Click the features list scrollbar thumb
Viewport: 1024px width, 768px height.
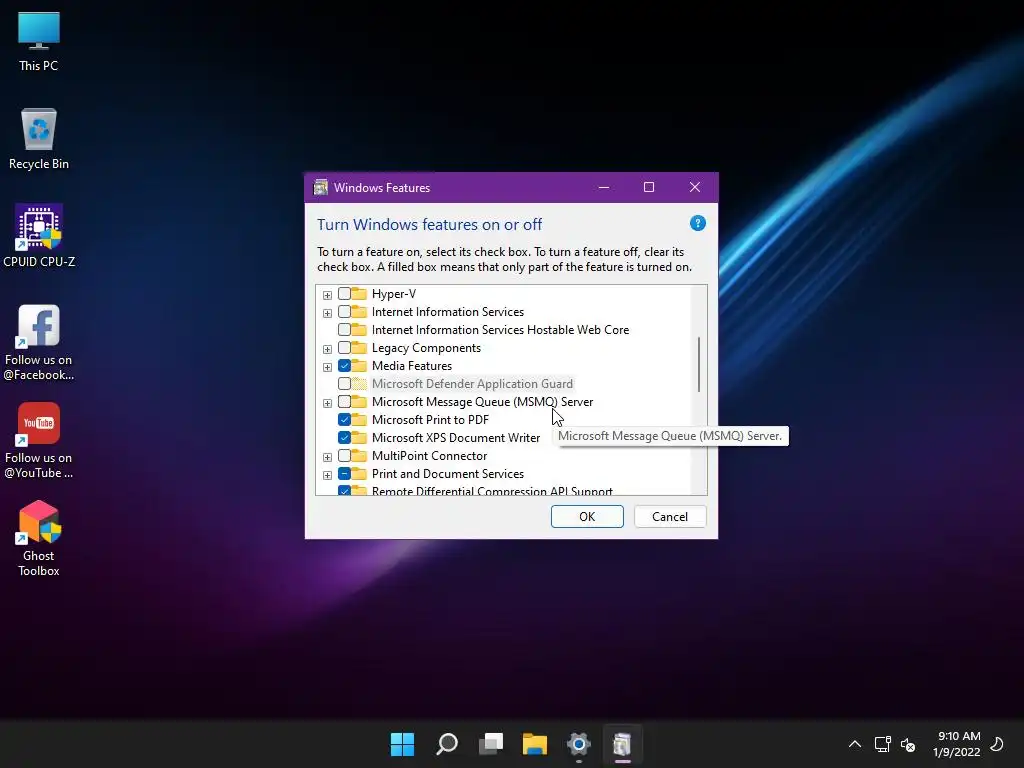699,364
